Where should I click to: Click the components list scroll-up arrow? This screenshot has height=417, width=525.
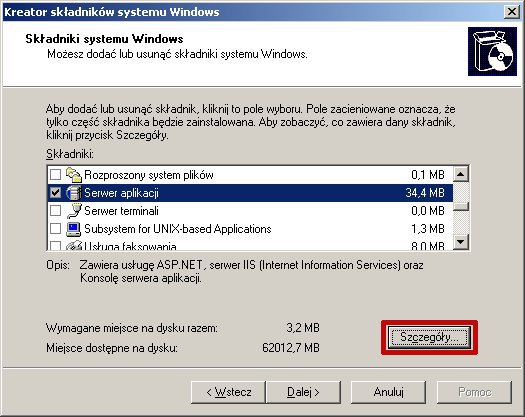461,174
